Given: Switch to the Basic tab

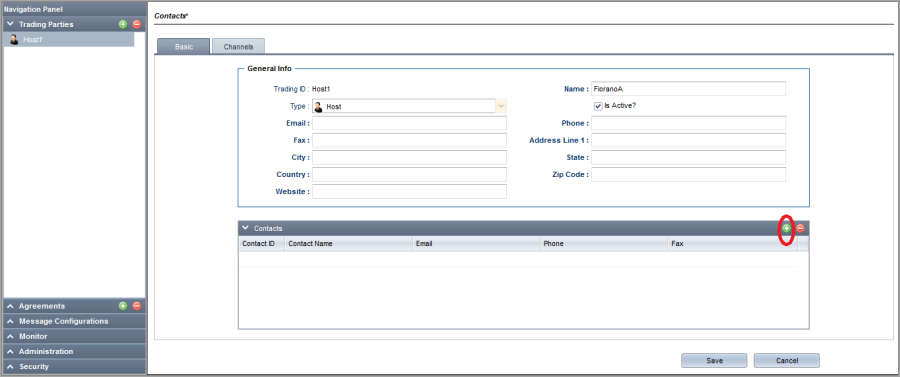Looking at the screenshot, I should (x=184, y=46).
